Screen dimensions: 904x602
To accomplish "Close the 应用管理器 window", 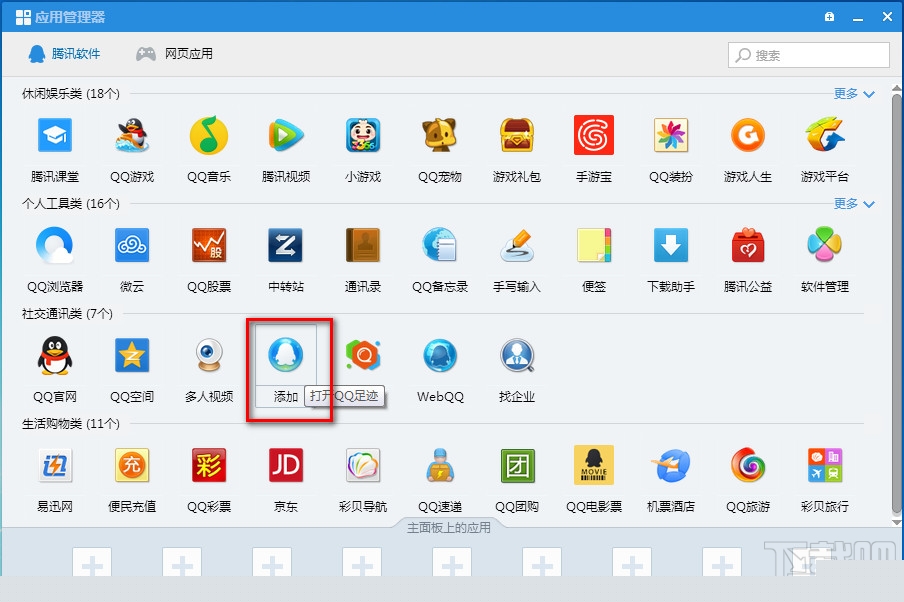I will [887, 17].
